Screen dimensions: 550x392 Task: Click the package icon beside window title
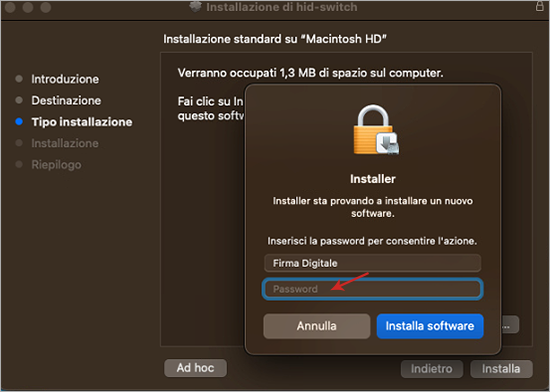point(195,7)
